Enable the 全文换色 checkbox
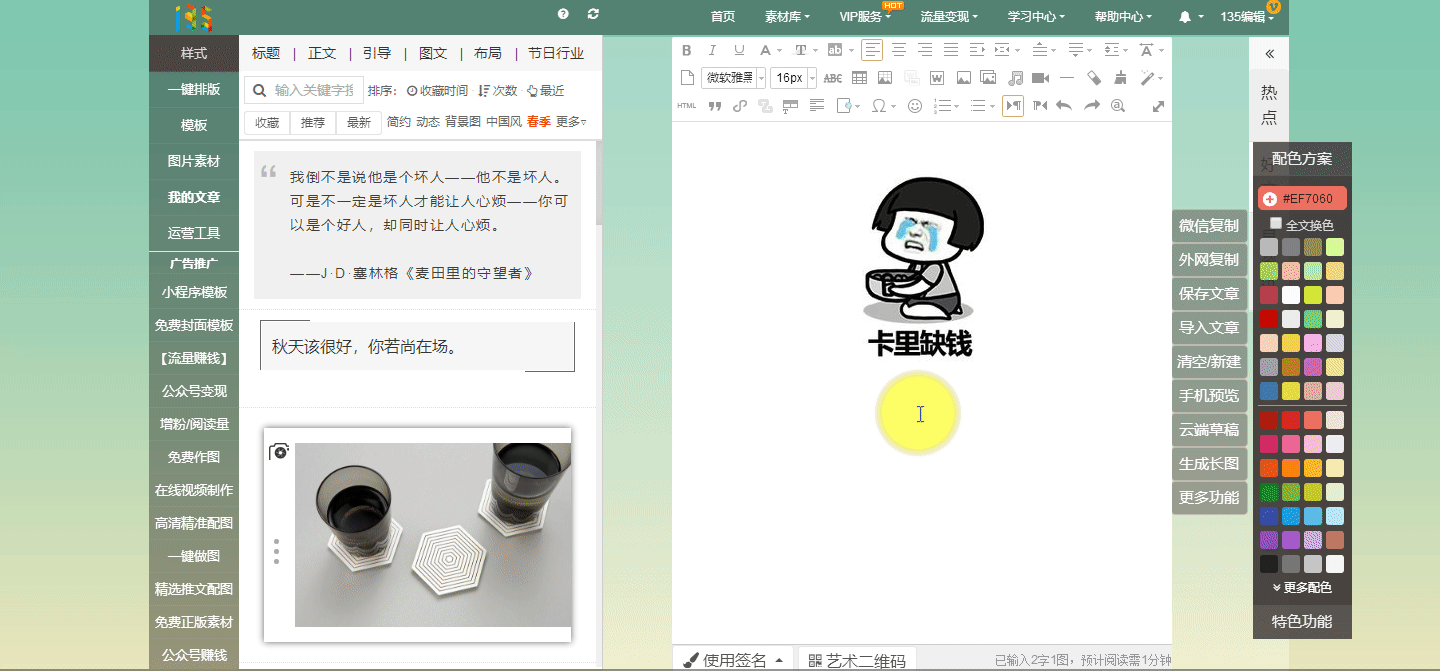This screenshot has height=671, width=1440. click(1275, 224)
